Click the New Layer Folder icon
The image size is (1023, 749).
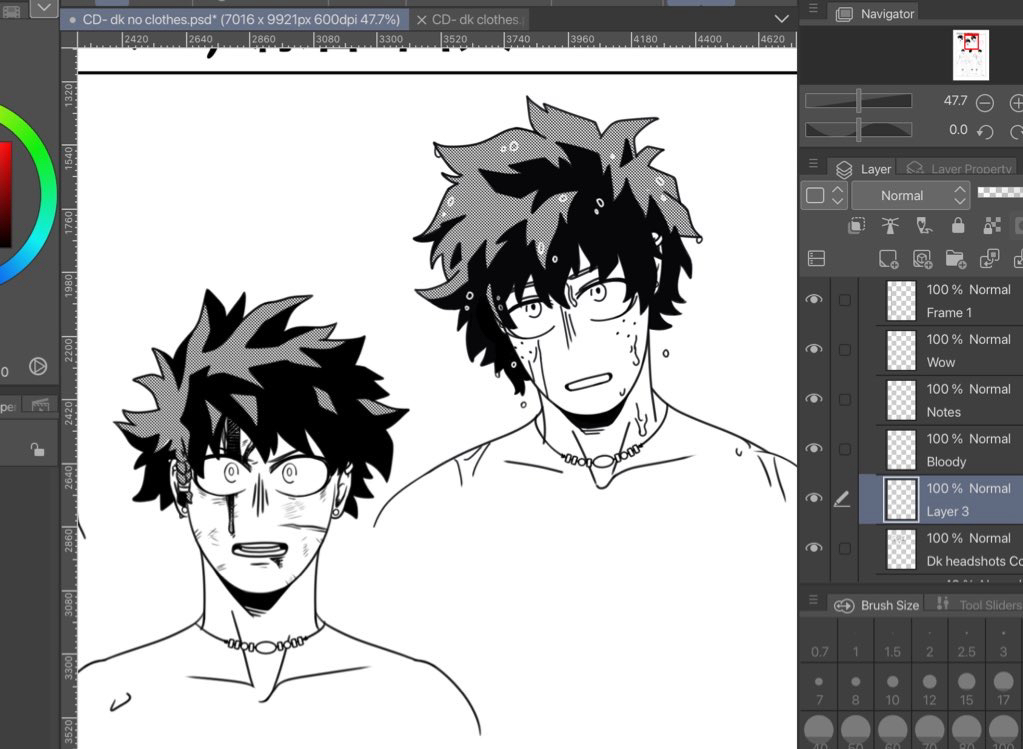point(955,259)
